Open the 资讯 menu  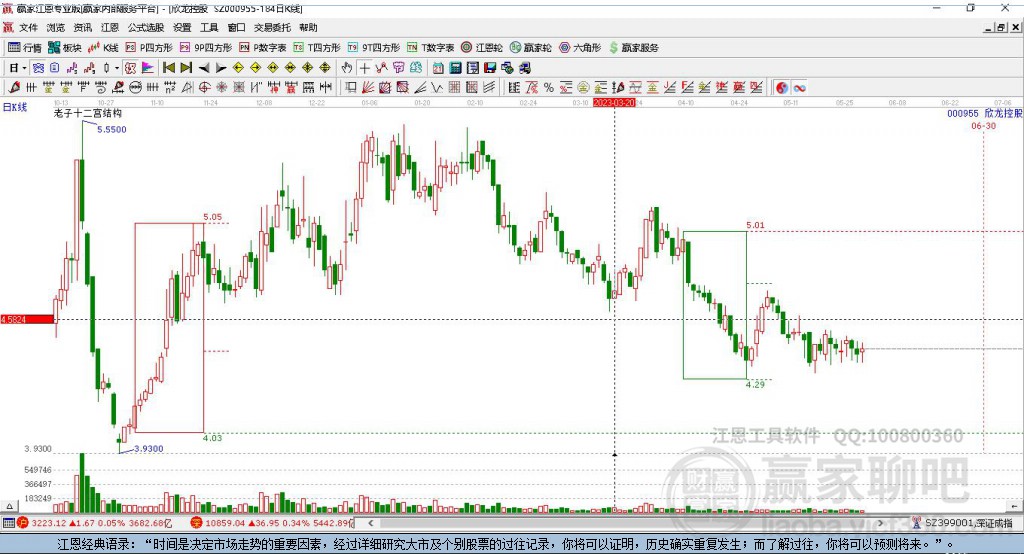(x=82, y=27)
